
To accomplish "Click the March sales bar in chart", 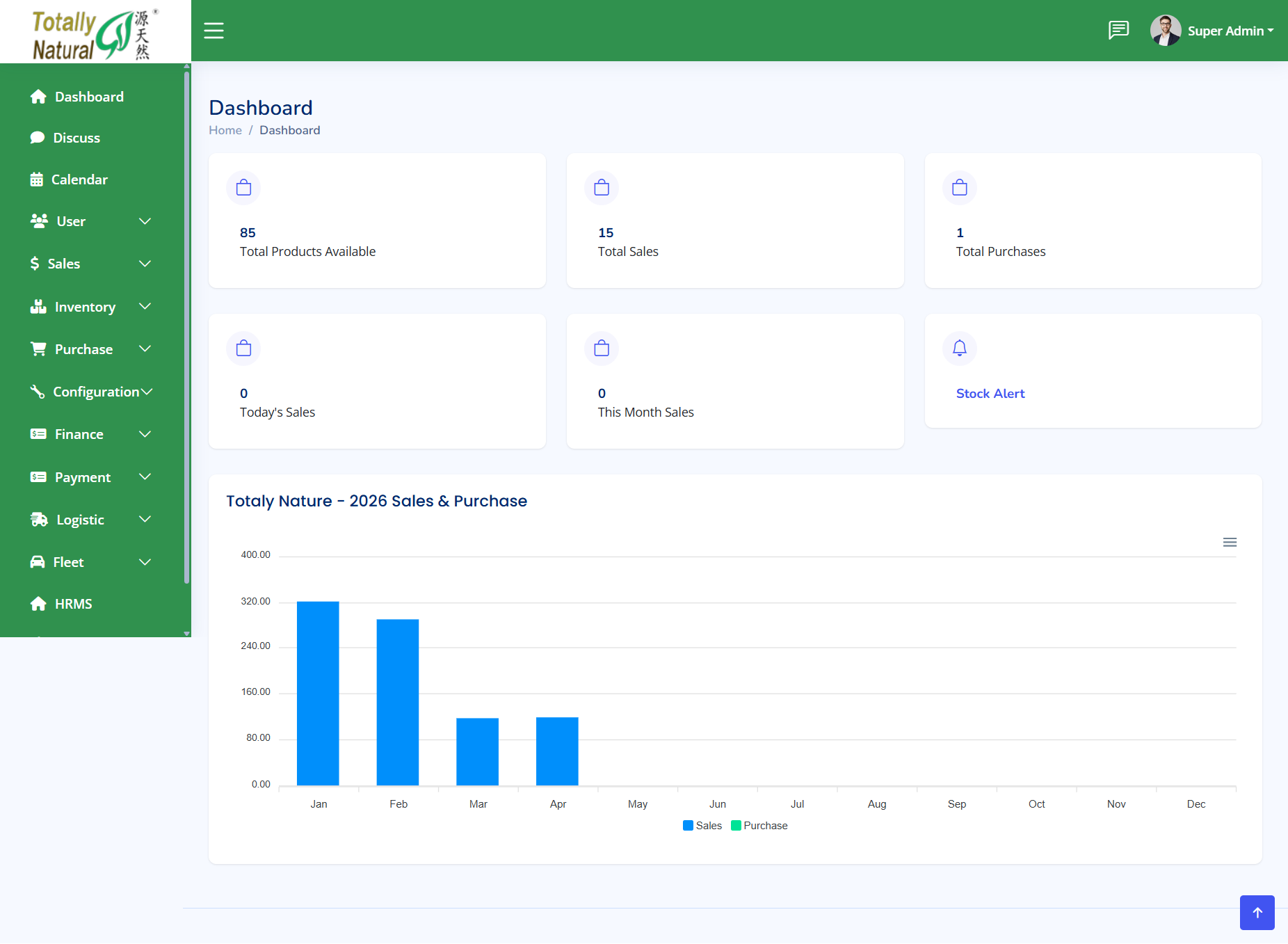I will [x=478, y=752].
